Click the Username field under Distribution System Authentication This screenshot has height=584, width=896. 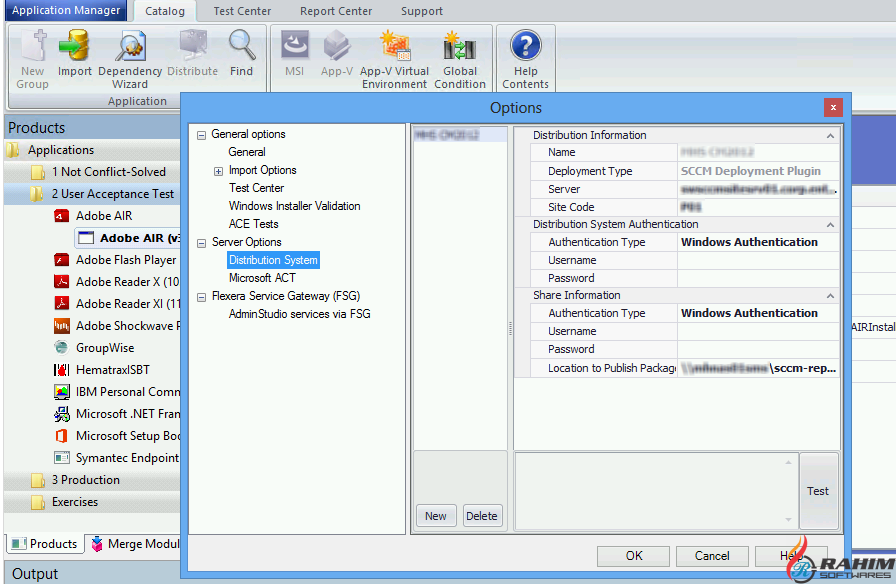[757, 260]
